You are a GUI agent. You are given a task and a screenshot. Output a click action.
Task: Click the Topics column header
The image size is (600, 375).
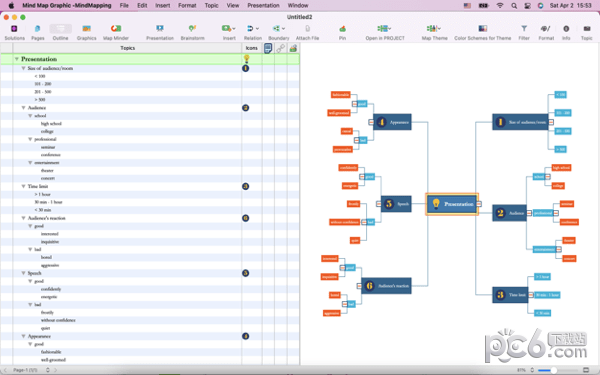pyautogui.click(x=127, y=48)
